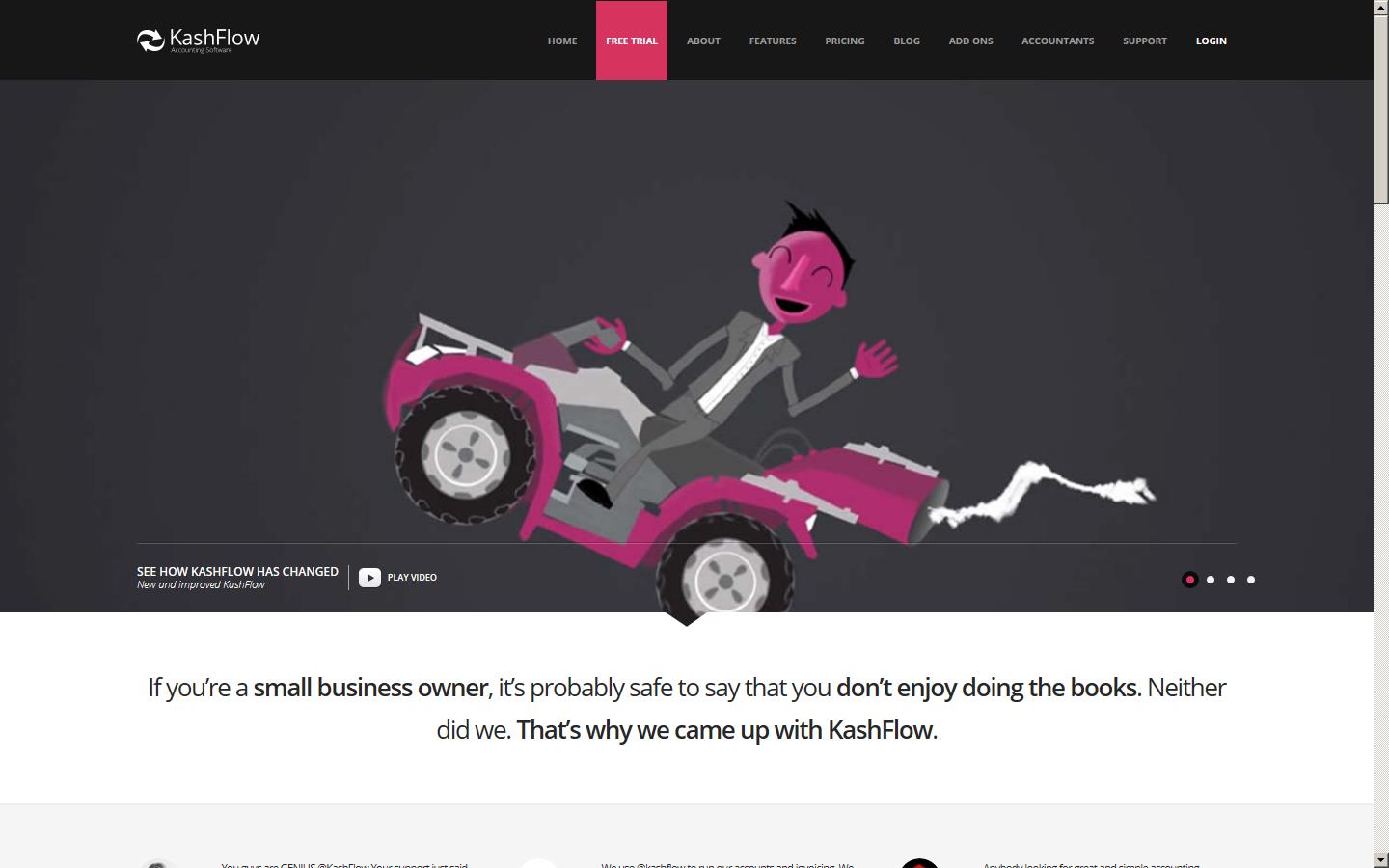Open the Support page
Image resolution: width=1389 pixels, height=868 pixels.
(1145, 41)
